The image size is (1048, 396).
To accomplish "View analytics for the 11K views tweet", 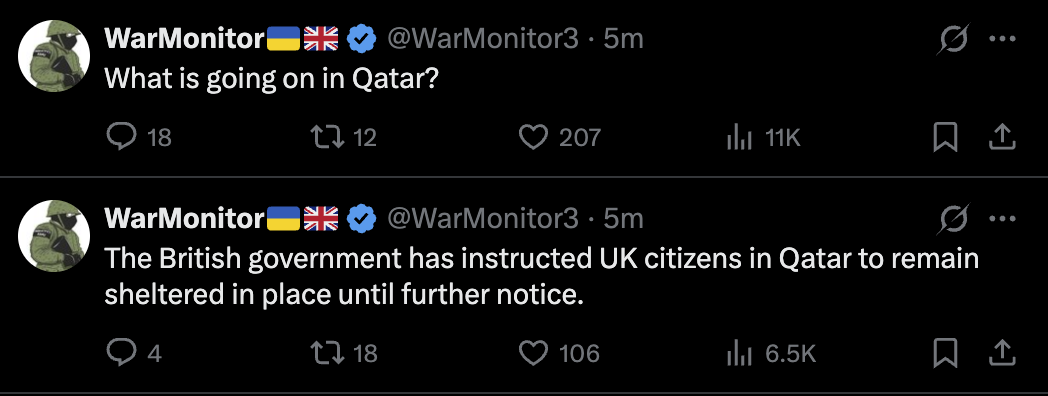I will coord(739,138).
